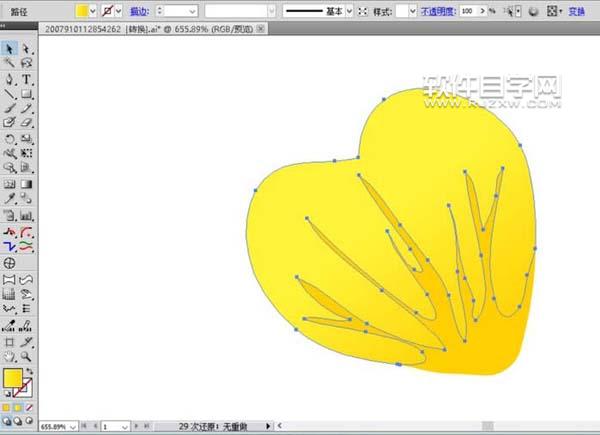Switch to Draw Behind mode
The height and width of the screenshot is (435, 600).
tap(17, 420)
